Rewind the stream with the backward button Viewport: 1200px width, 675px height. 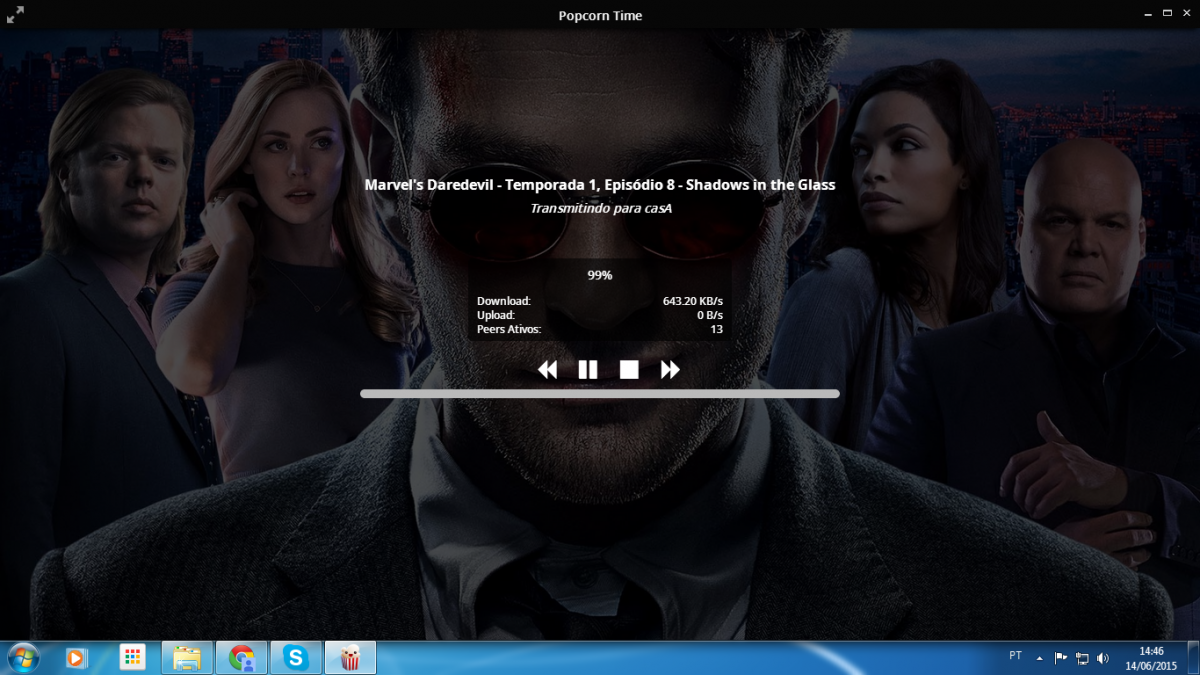(547, 370)
